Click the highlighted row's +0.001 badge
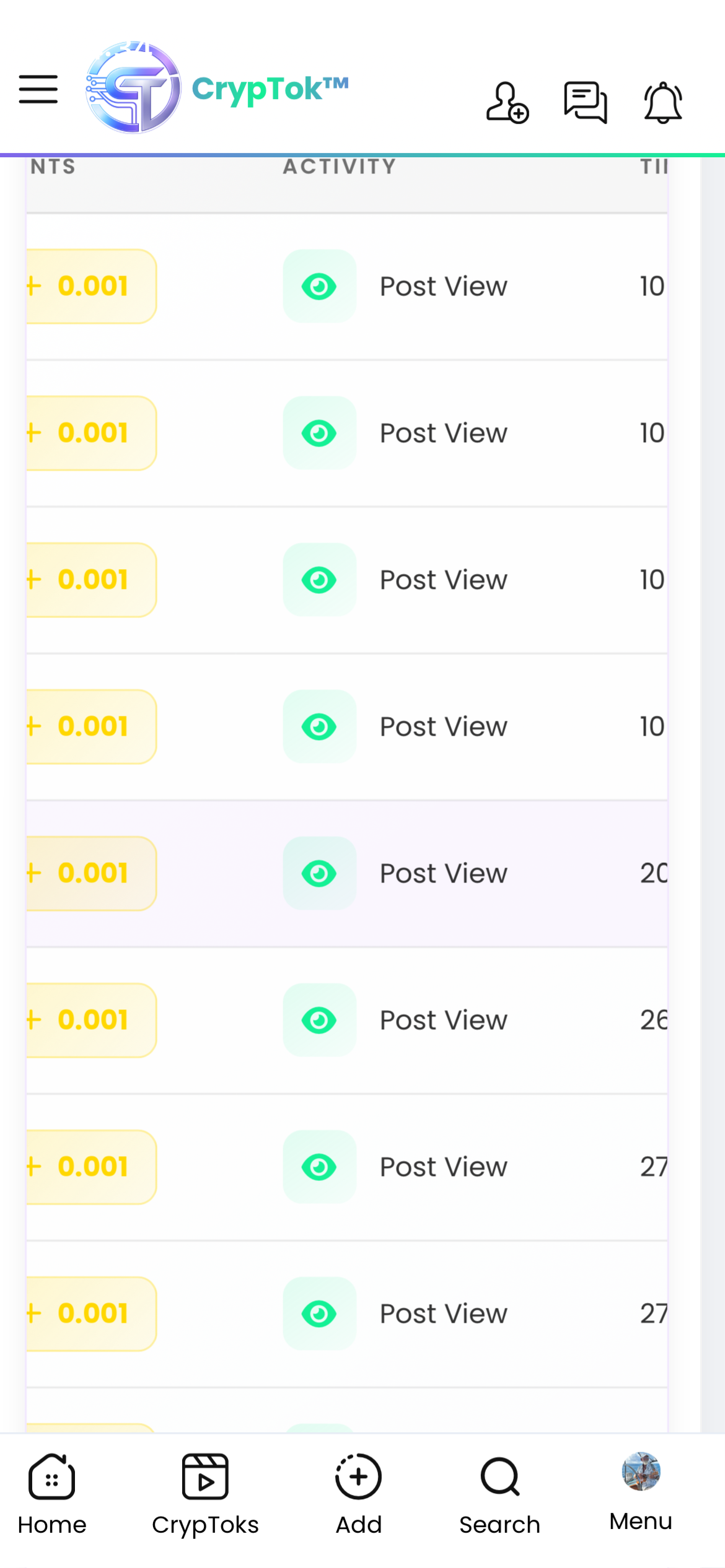725x1568 pixels. coord(91,874)
